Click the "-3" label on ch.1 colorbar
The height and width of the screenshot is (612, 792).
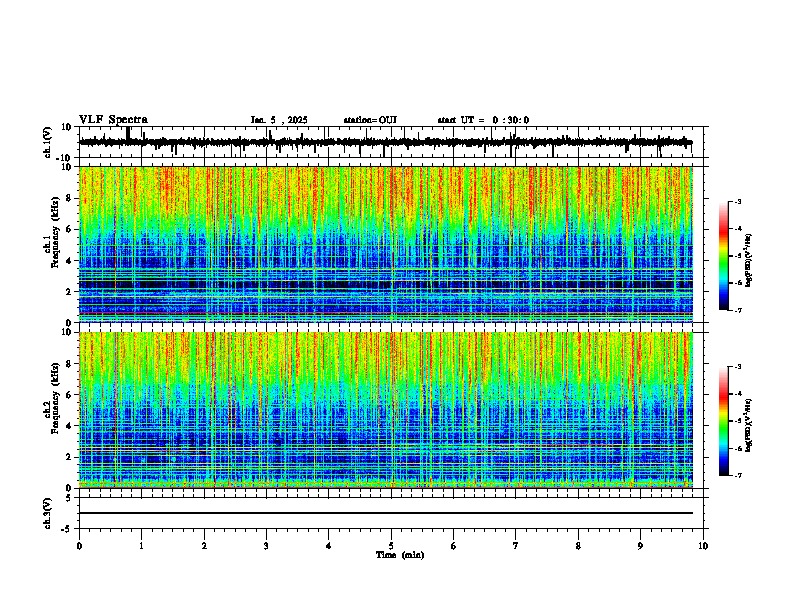pos(737,202)
